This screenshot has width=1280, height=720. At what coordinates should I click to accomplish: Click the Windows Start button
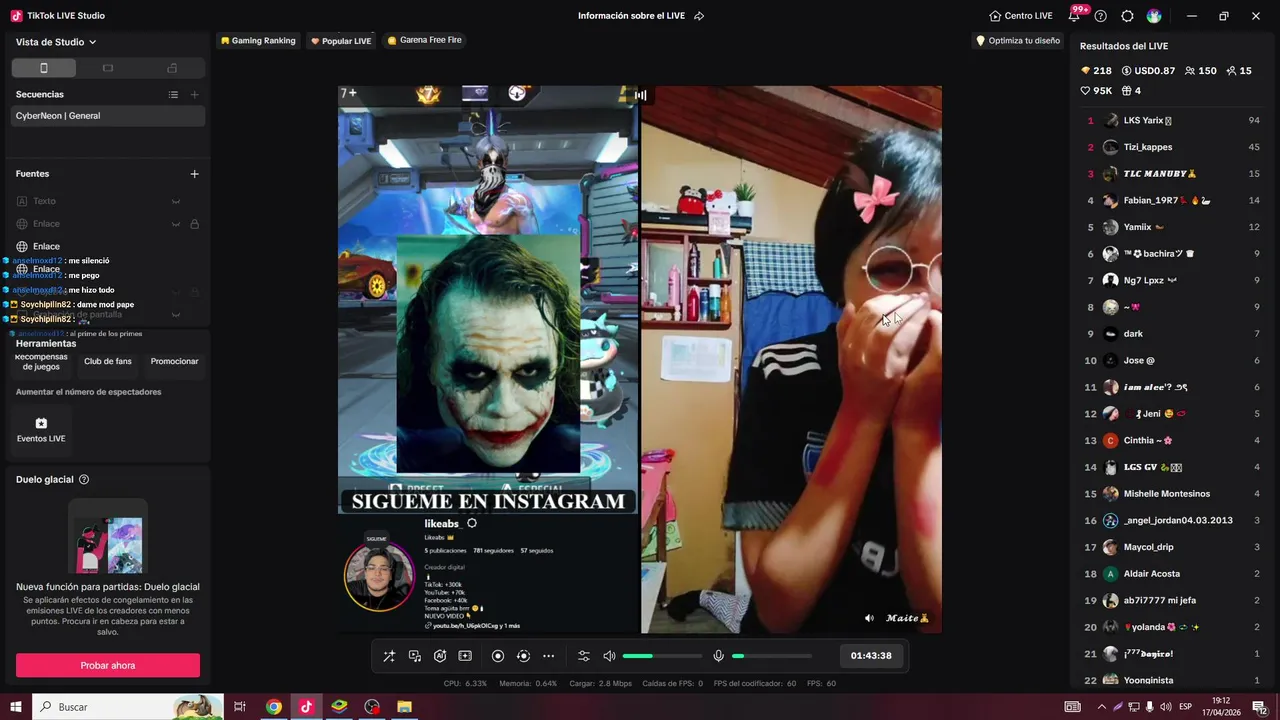point(16,707)
